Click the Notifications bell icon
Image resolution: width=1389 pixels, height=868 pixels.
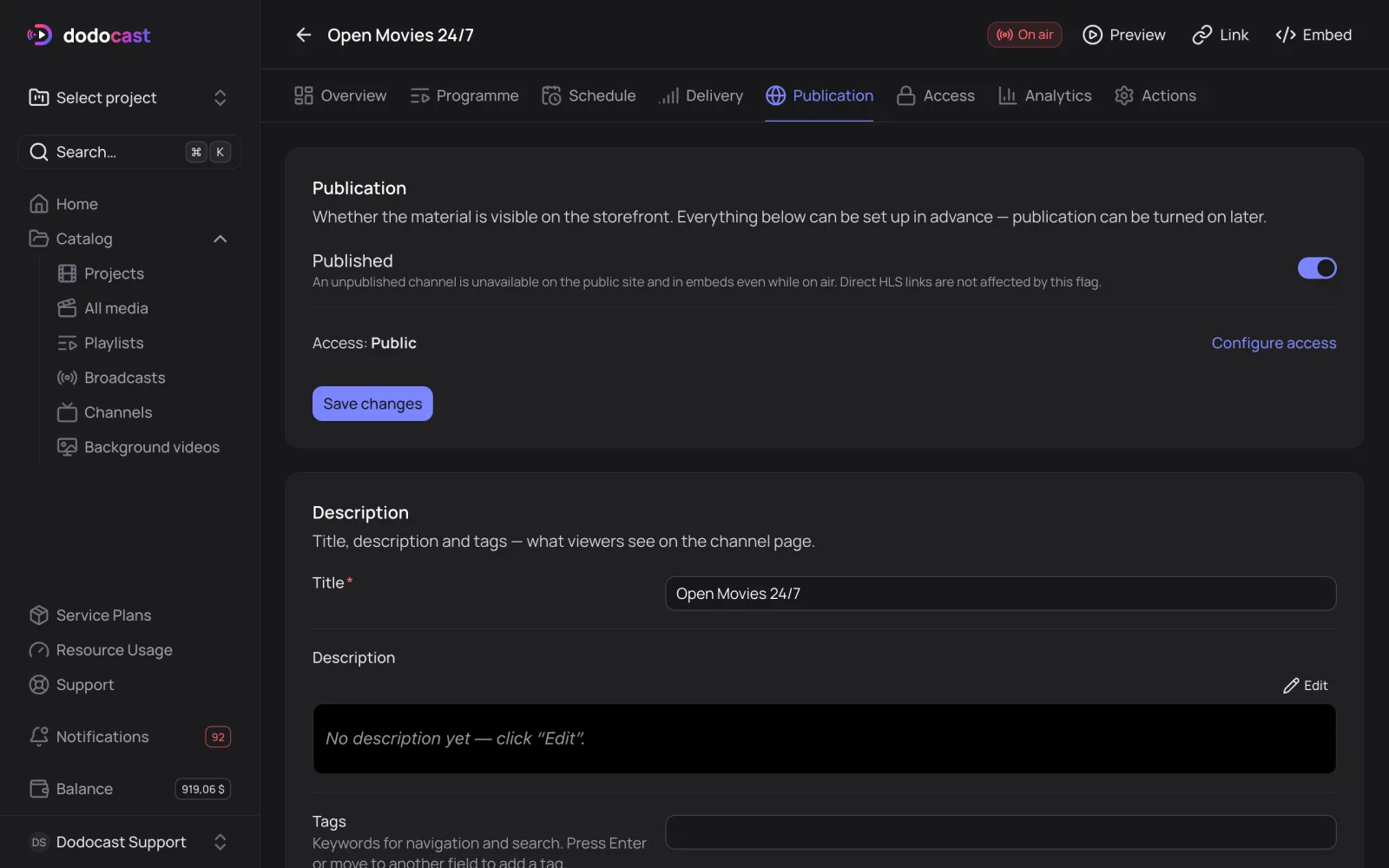coord(39,737)
